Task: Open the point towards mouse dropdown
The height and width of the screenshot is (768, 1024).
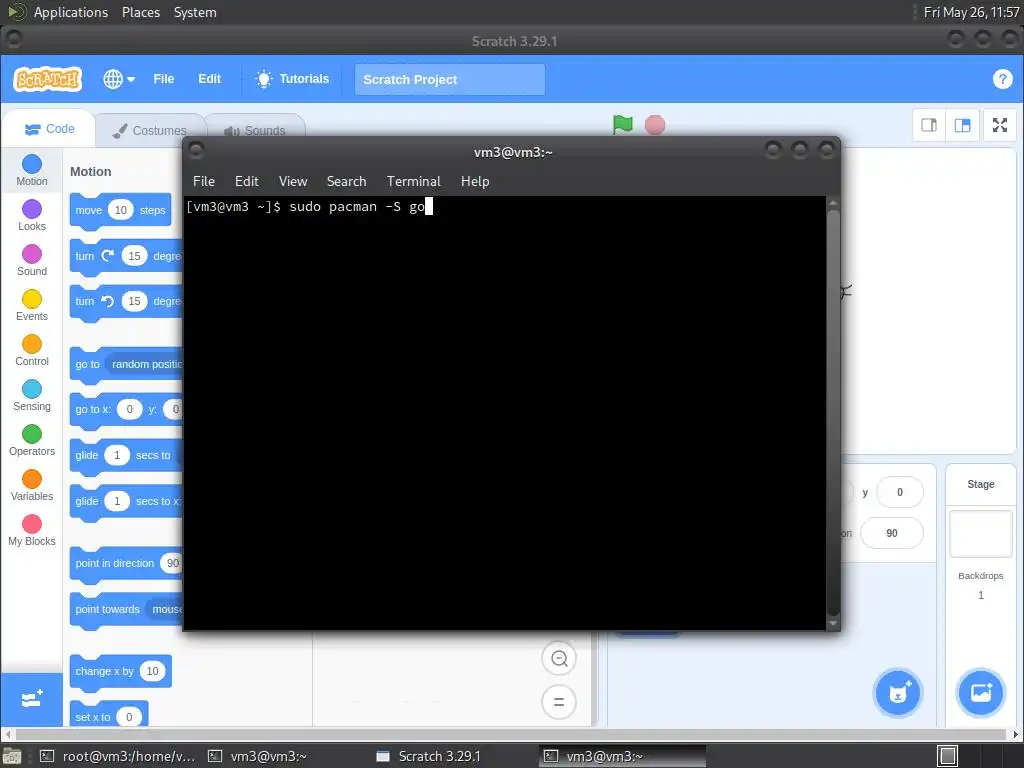Action: pos(165,609)
